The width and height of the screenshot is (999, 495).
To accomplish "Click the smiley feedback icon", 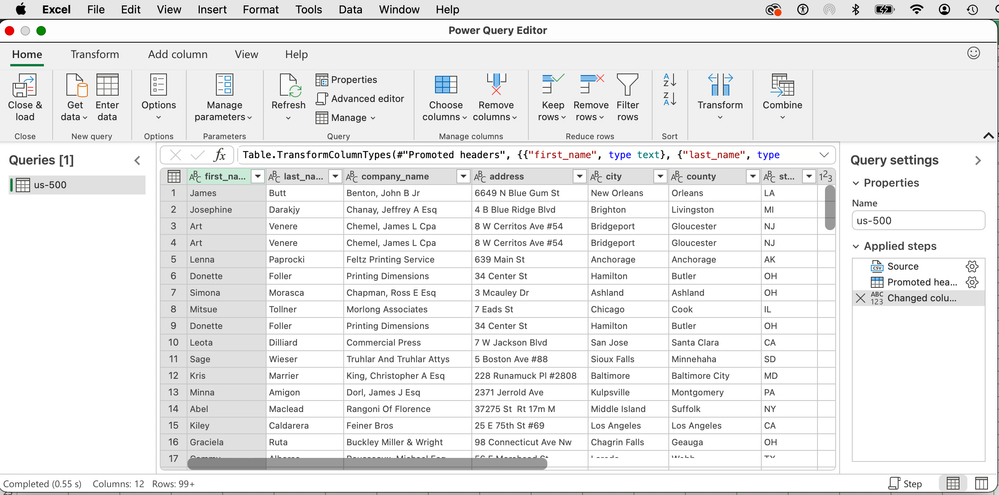I will tap(974, 54).
